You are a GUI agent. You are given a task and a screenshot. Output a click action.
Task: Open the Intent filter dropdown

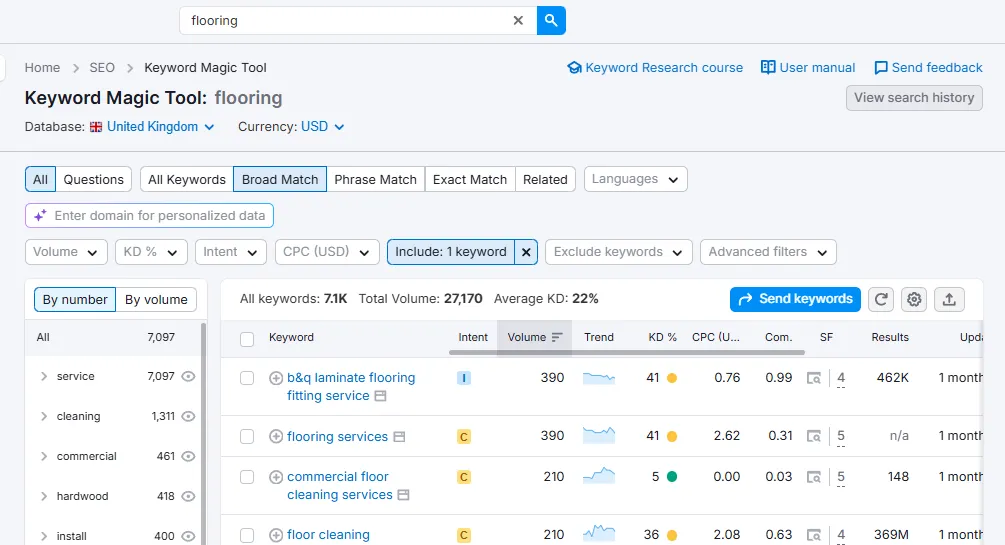(x=231, y=252)
